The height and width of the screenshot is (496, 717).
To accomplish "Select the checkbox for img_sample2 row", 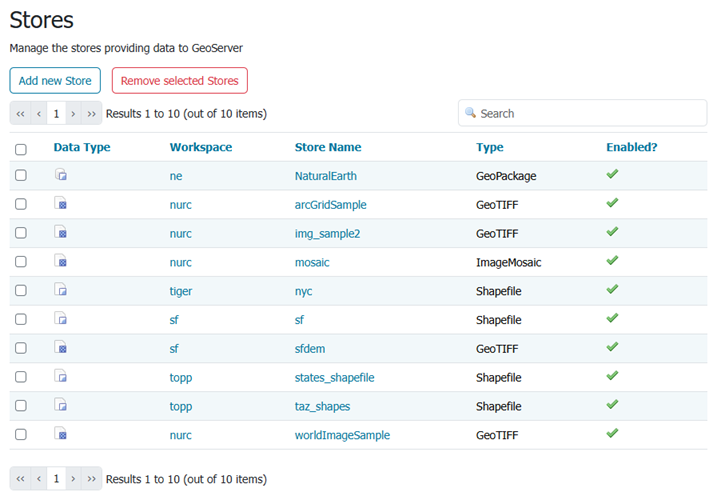I will coord(21,234).
